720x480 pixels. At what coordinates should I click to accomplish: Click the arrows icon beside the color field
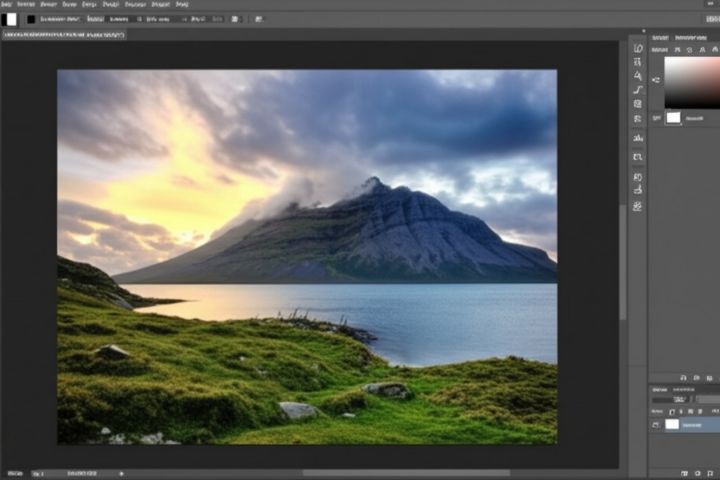point(656,80)
